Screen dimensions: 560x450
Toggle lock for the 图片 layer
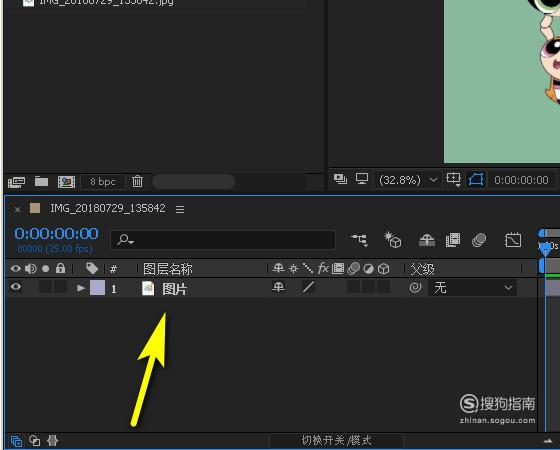pyautogui.click(x=60, y=287)
